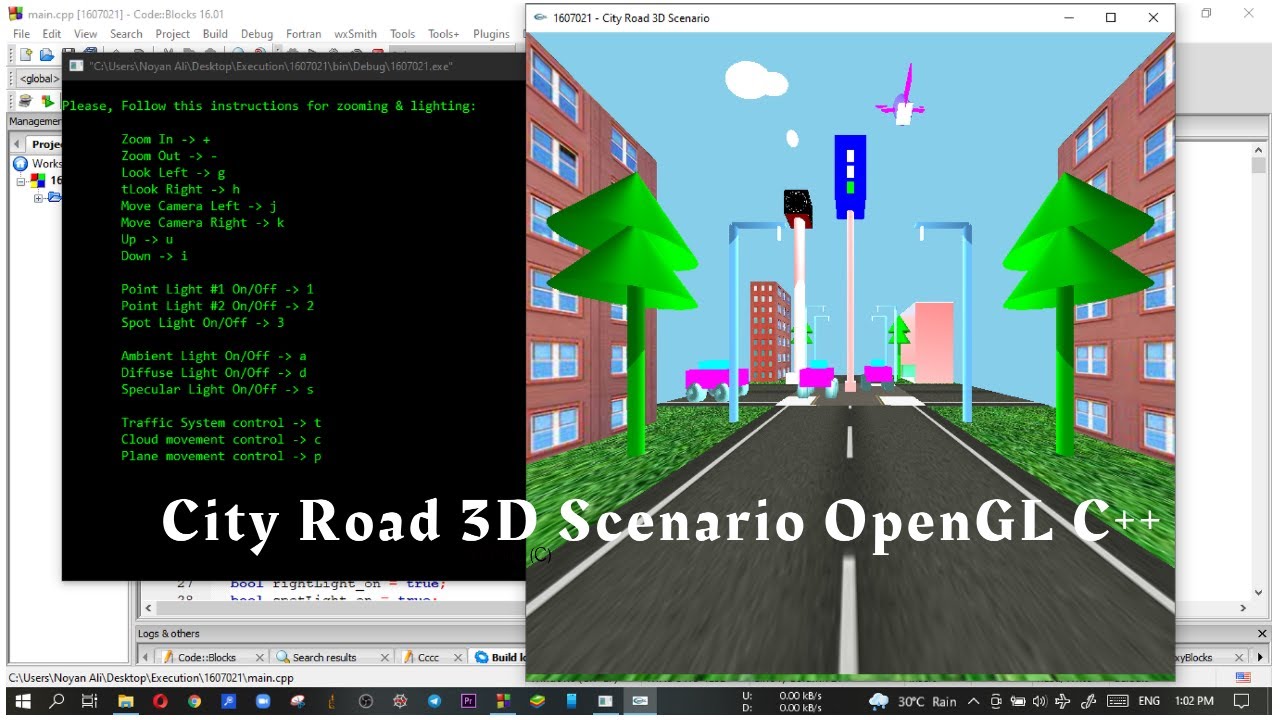Open File Explorer from the taskbar
Image resolution: width=1280 pixels, height=720 pixels.
point(126,701)
